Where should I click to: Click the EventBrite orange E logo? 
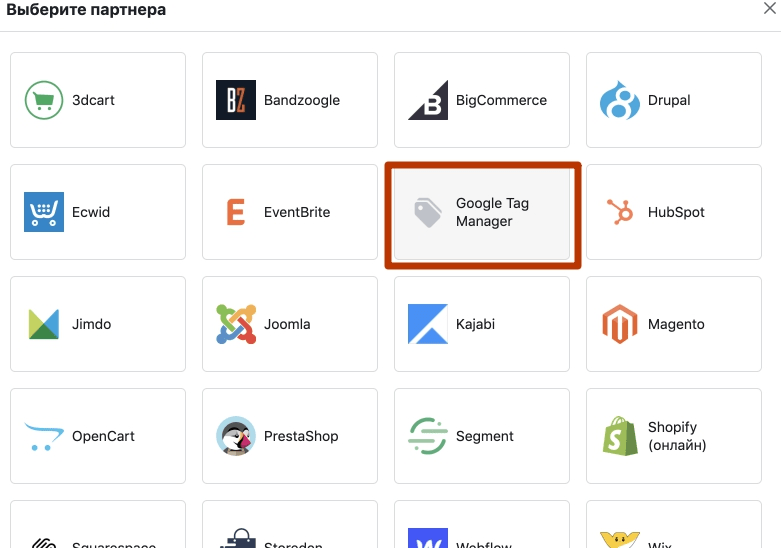tap(236, 212)
